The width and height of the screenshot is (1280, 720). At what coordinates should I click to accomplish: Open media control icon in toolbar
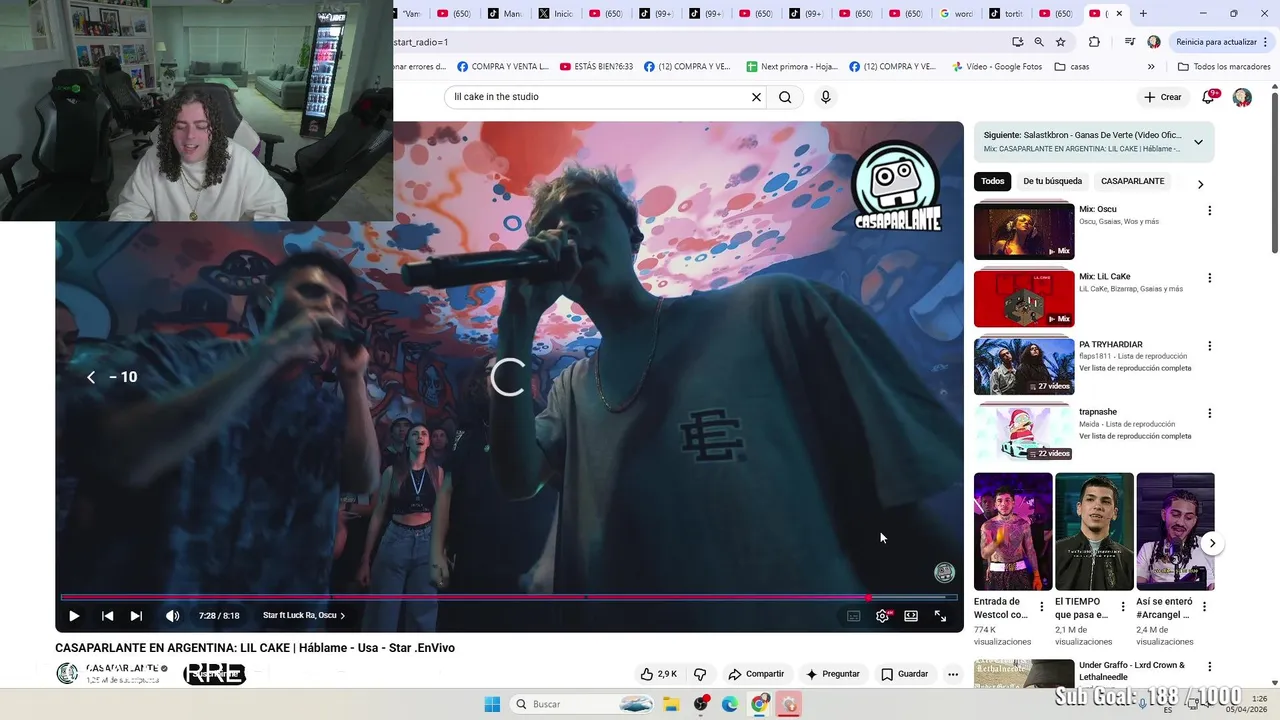(x=1129, y=42)
